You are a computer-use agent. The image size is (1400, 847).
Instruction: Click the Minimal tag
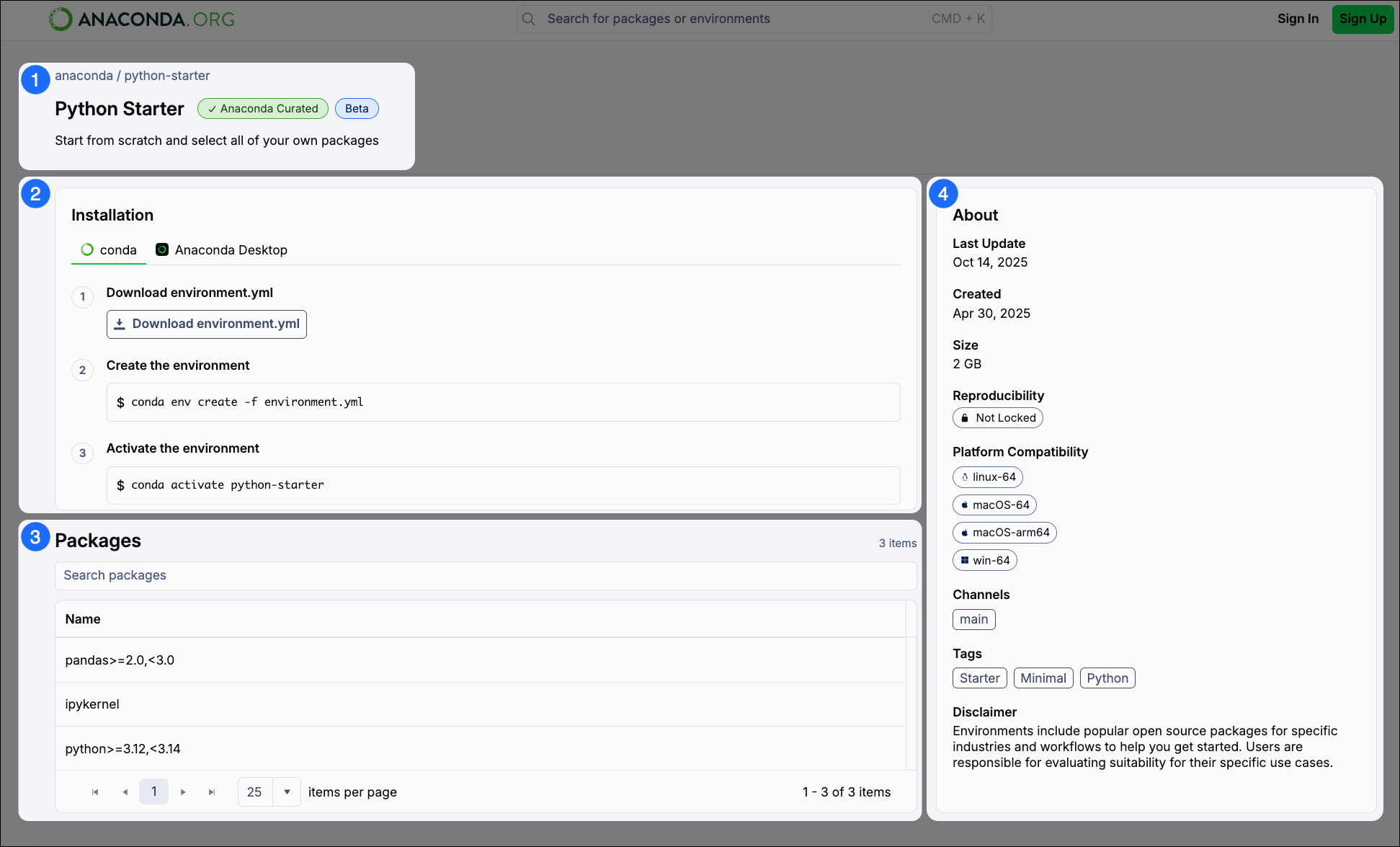coord(1043,678)
